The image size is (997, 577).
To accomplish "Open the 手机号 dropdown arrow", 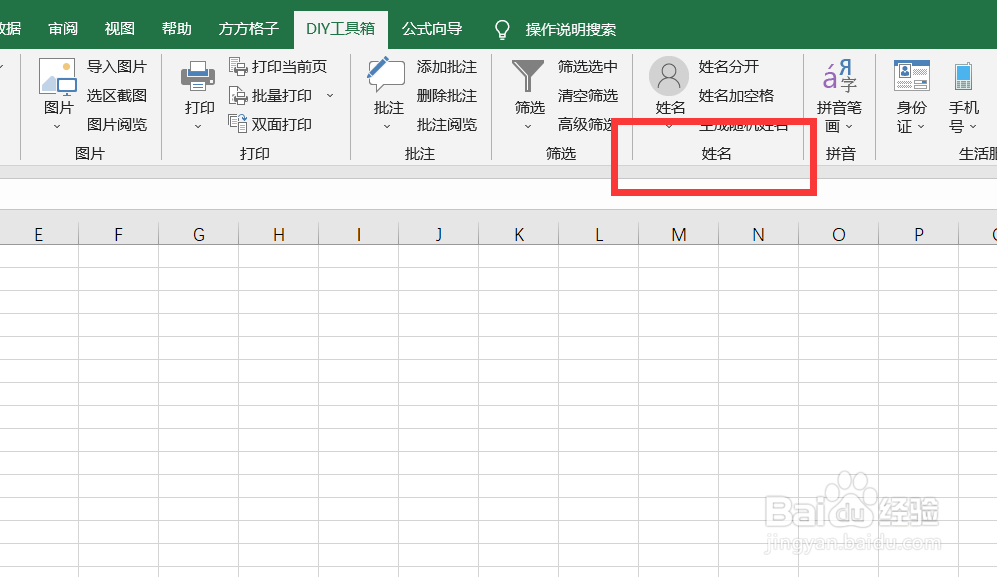I will pos(973,127).
